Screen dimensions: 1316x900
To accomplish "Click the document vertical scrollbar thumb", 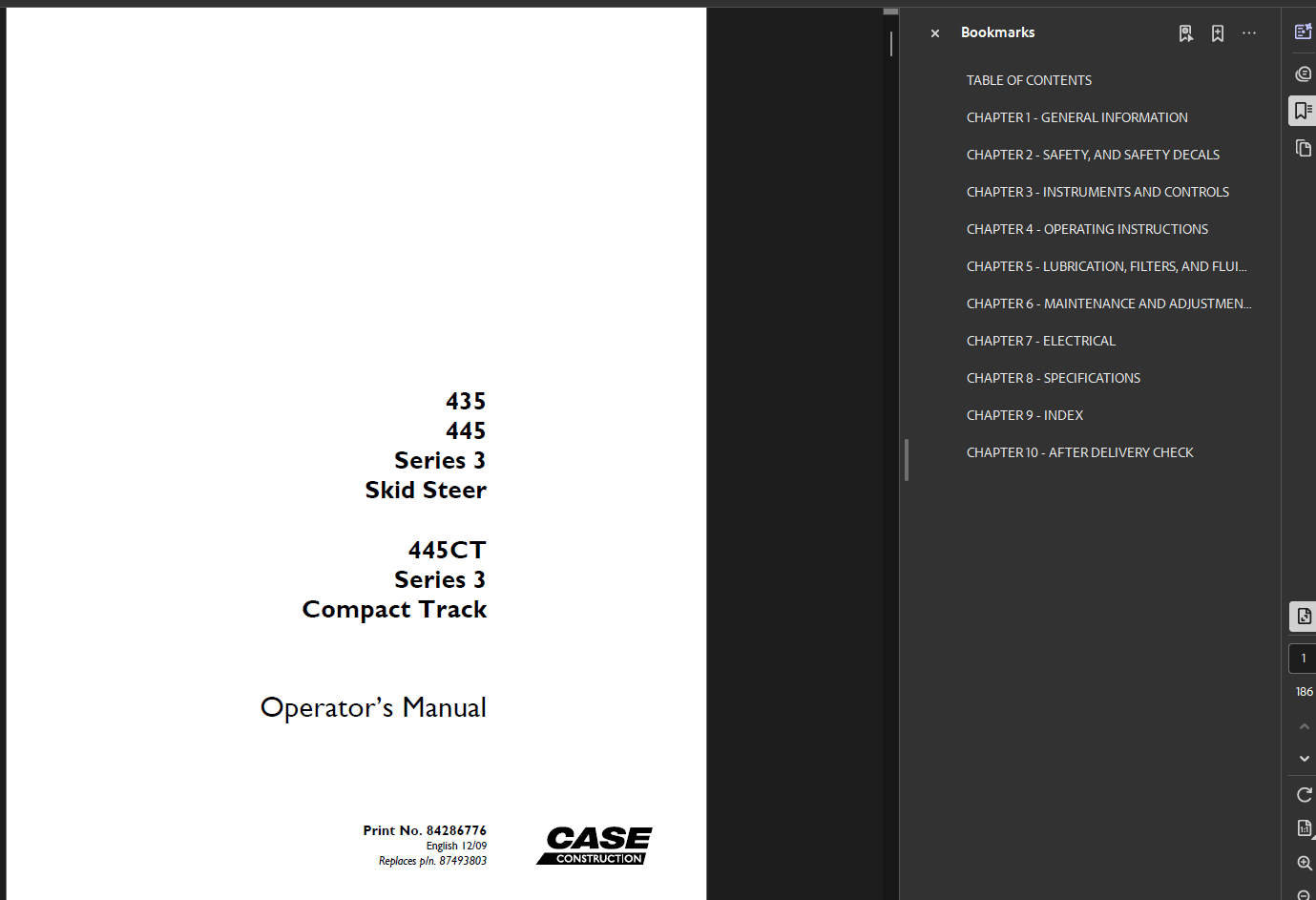I will (x=891, y=43).
